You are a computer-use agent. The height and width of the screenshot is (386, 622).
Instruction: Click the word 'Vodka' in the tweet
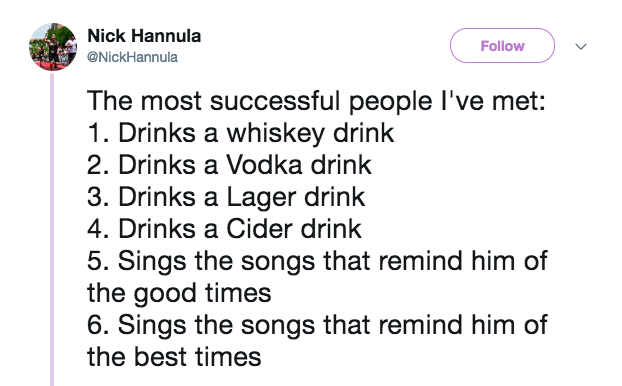point(264,165)
